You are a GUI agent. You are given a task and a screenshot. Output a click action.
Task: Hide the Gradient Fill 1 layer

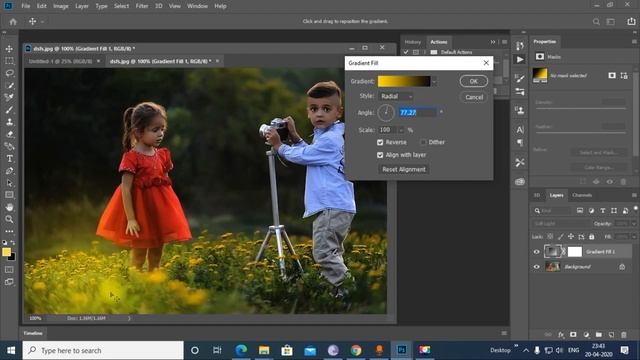tap(537, 252)
